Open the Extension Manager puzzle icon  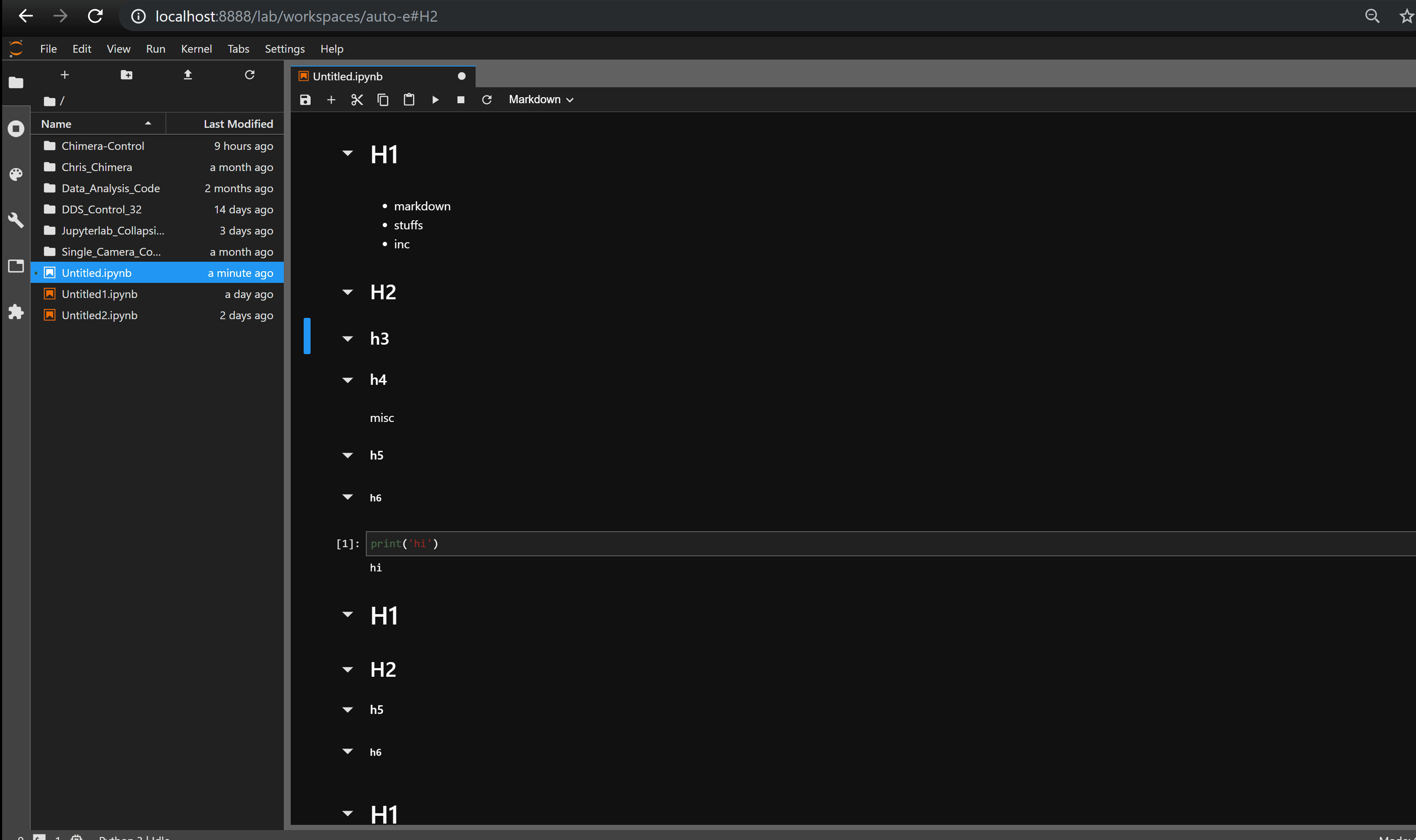(x=16, y=312)
